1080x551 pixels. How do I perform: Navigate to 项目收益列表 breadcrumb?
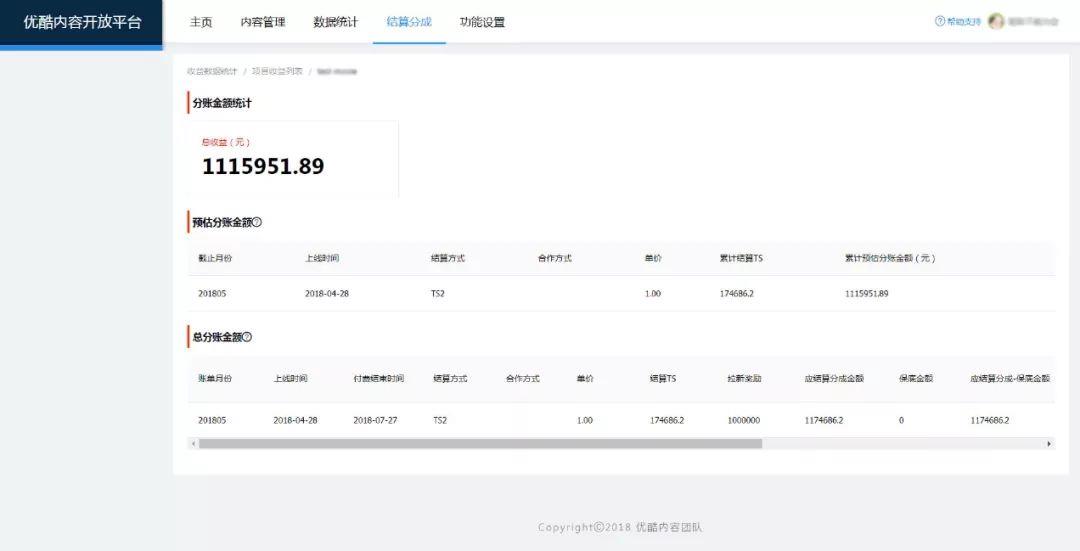277,71
